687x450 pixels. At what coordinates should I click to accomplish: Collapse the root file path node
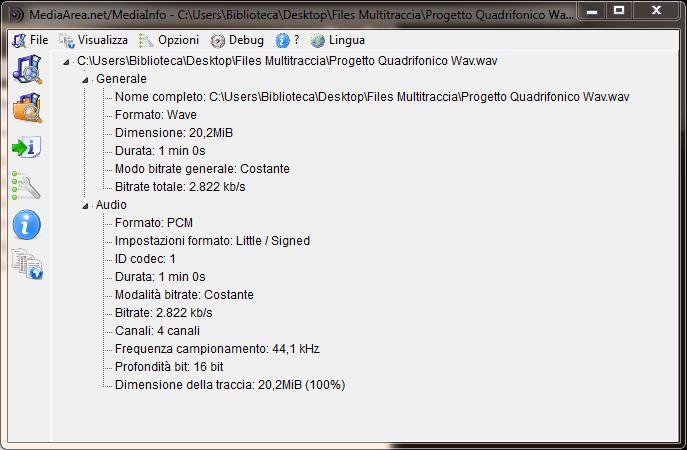point(66,62)
